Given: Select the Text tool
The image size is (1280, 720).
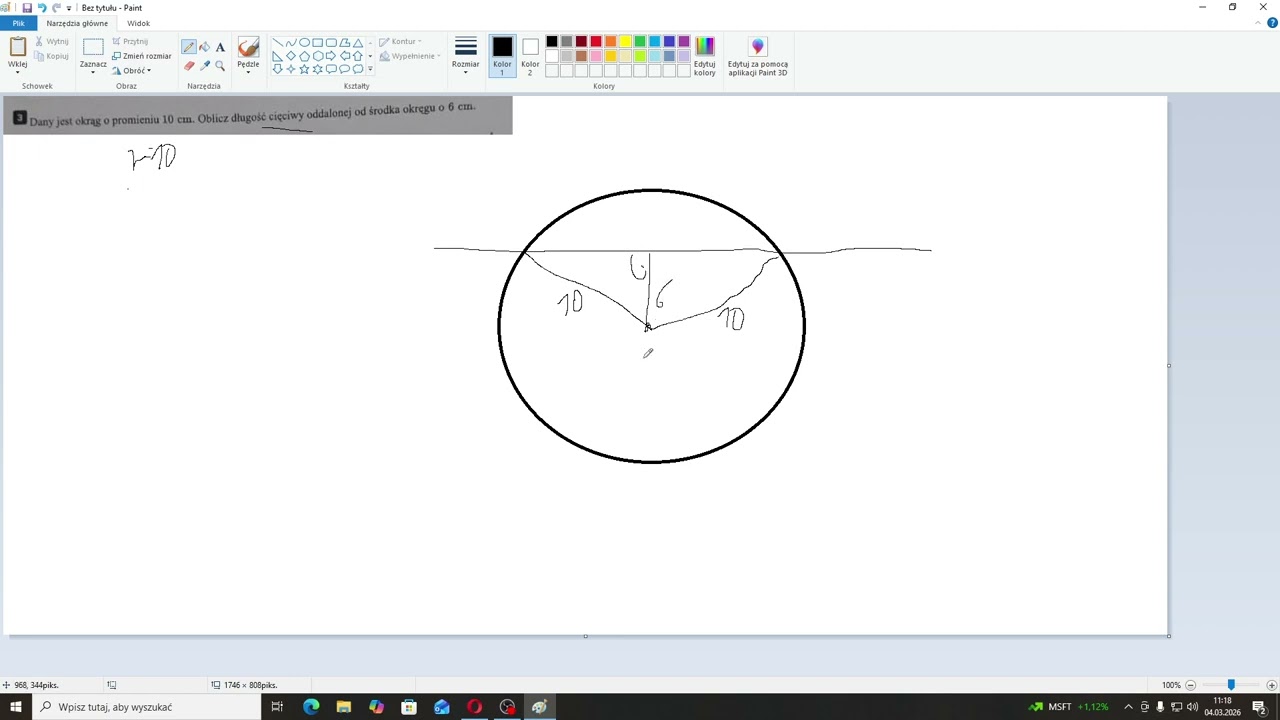Looking at the screenshot, I should coord(220,47).
